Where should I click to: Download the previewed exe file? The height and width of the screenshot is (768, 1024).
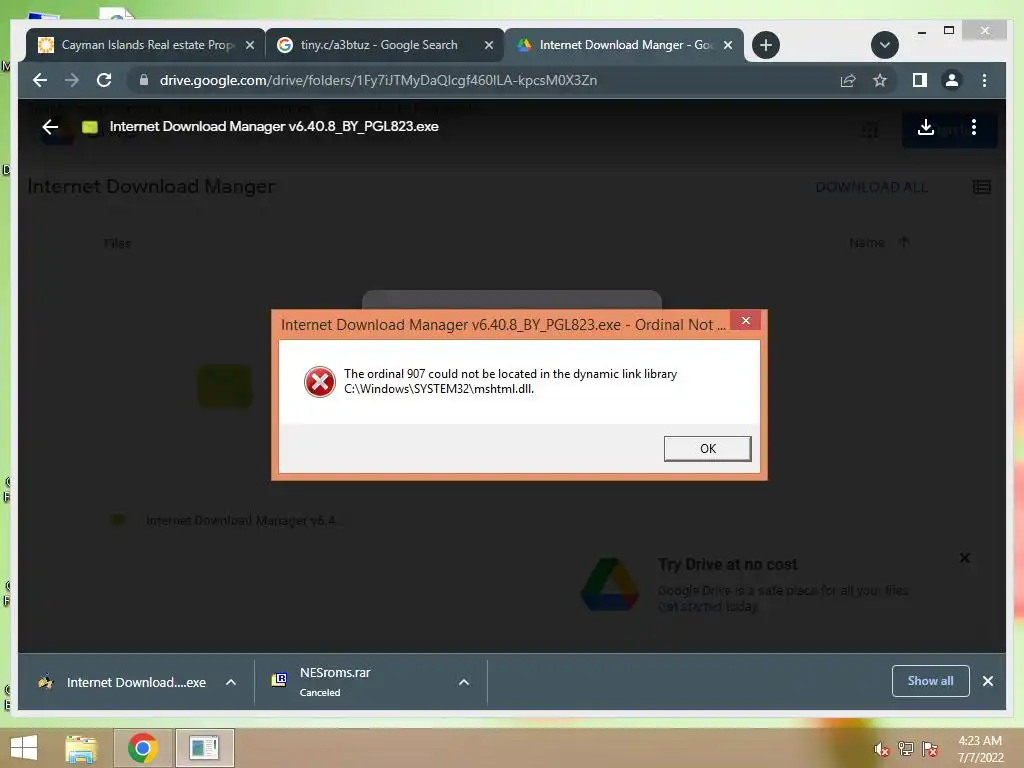[925, 127]
